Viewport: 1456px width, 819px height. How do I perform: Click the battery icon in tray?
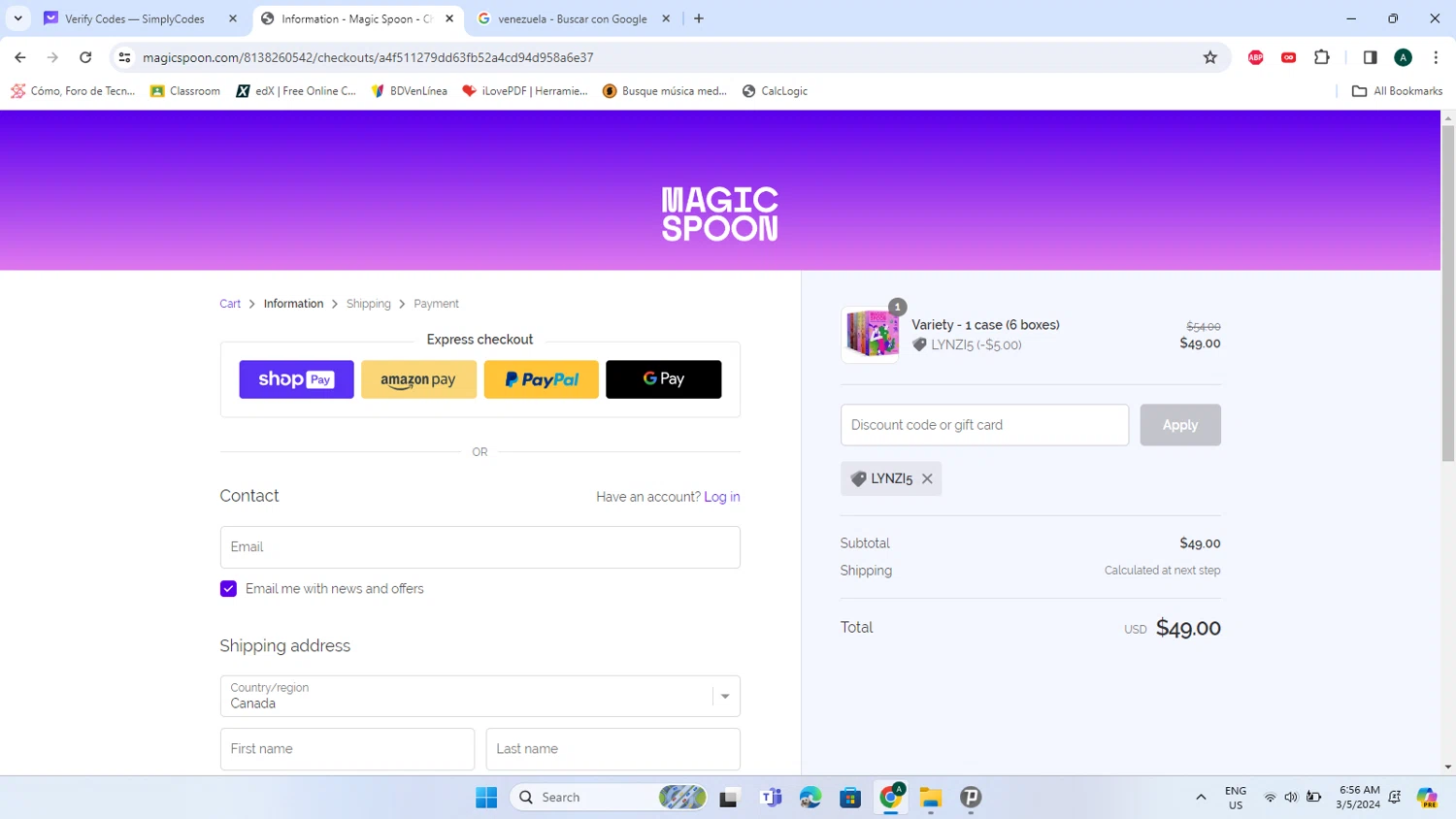tap(1313, 797)
